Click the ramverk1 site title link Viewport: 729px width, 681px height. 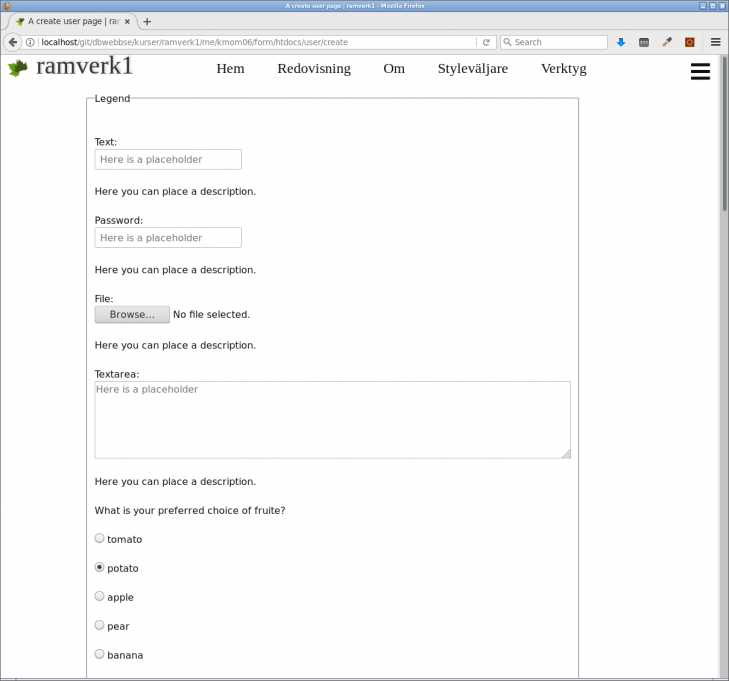click(x=84, y=66)
